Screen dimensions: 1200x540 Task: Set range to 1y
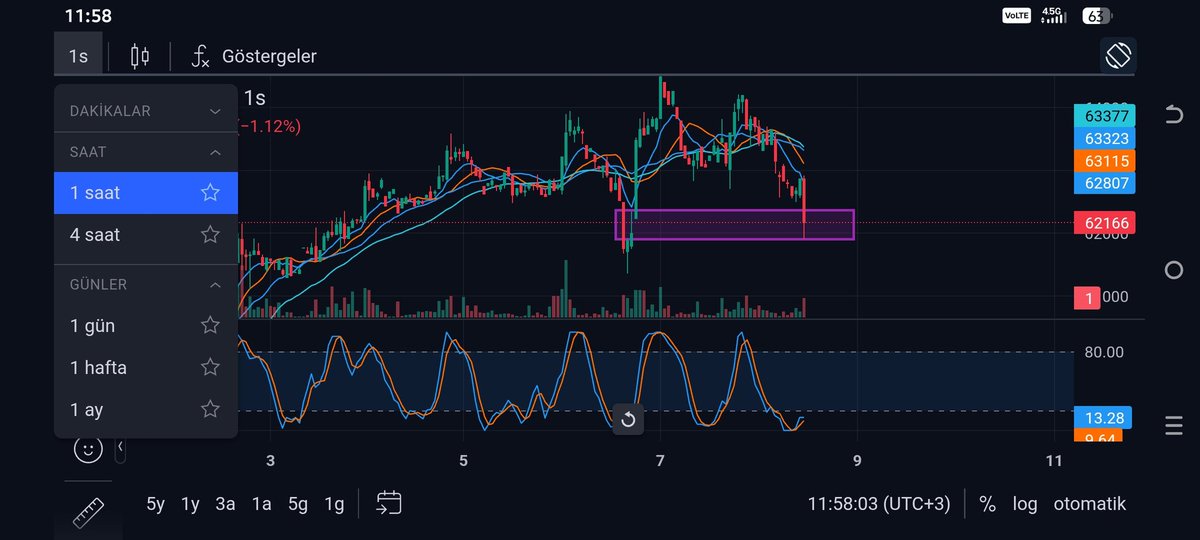click(x=190, y=504)
